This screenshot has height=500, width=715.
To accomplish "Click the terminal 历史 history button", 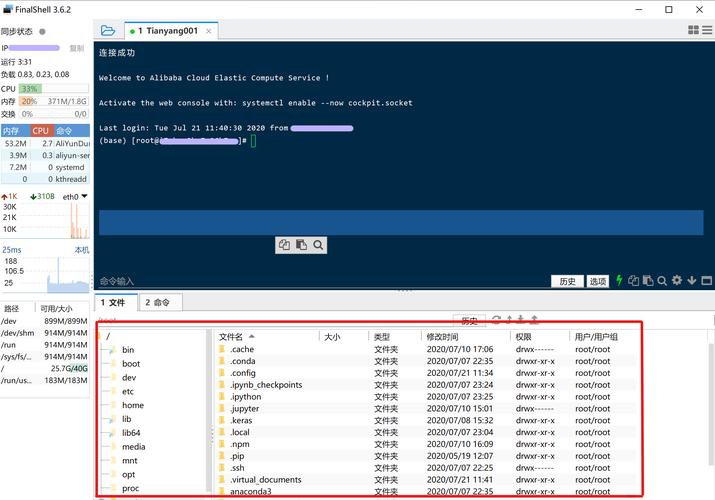I will (567, 281).
